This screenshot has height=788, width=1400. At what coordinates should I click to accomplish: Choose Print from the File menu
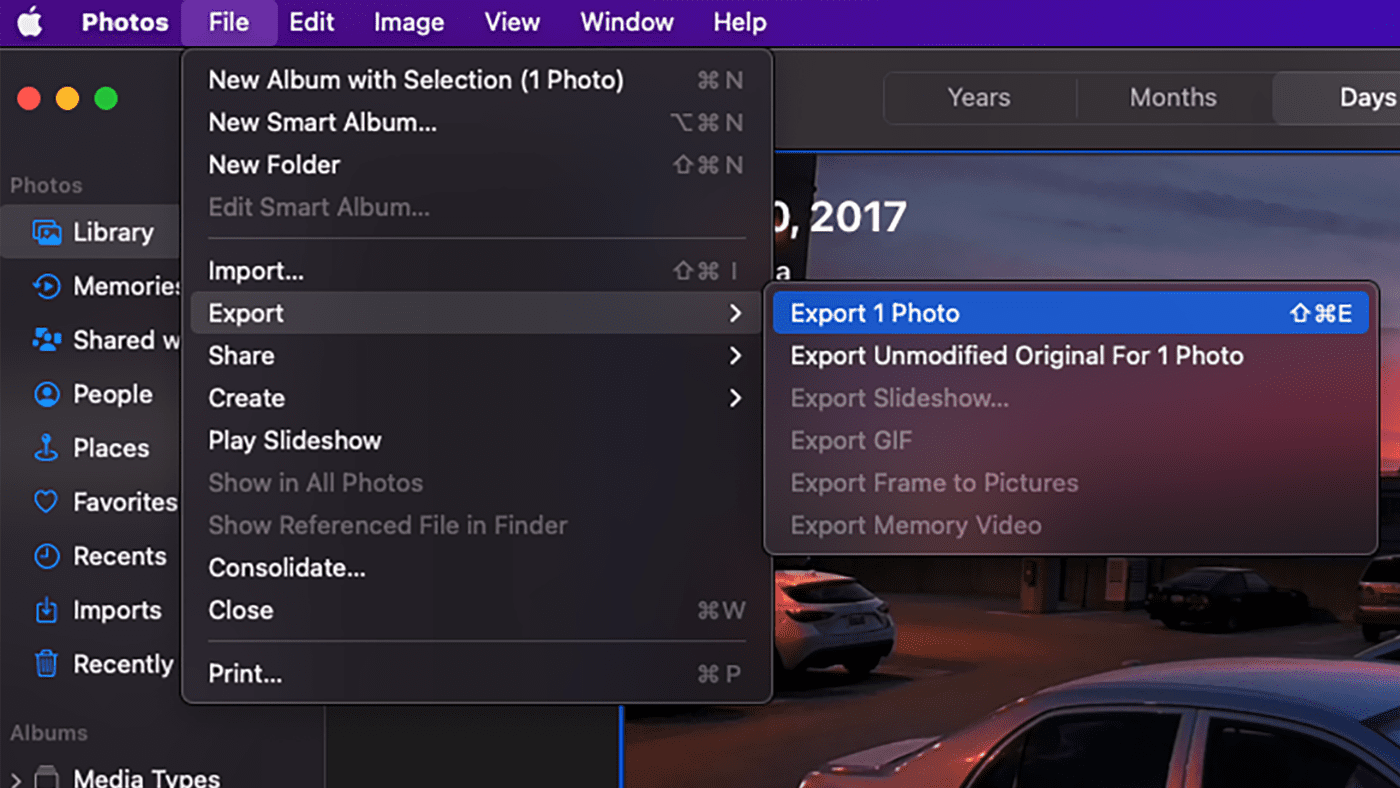(245, 675)
